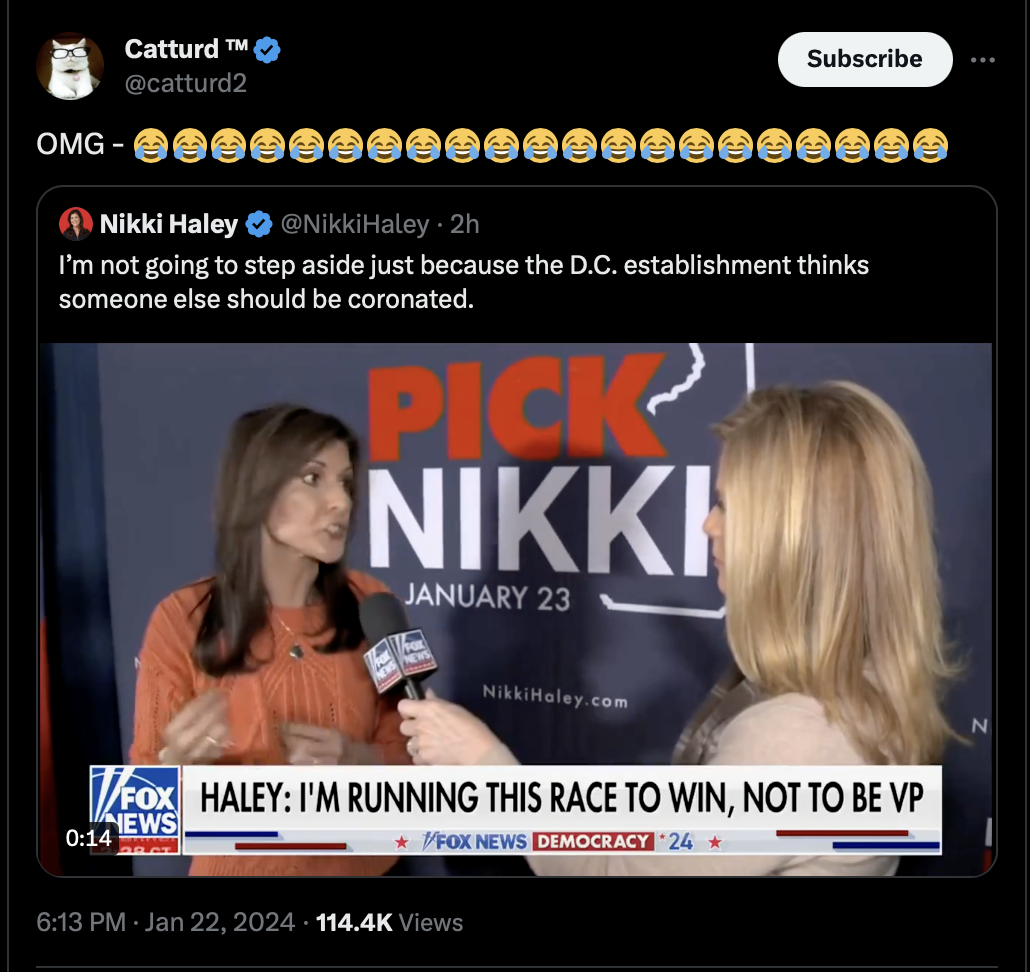Screen dimensions: 1030x972
Task: Open the quoted tweet's 2h timestamp
Action: (464, 225)
